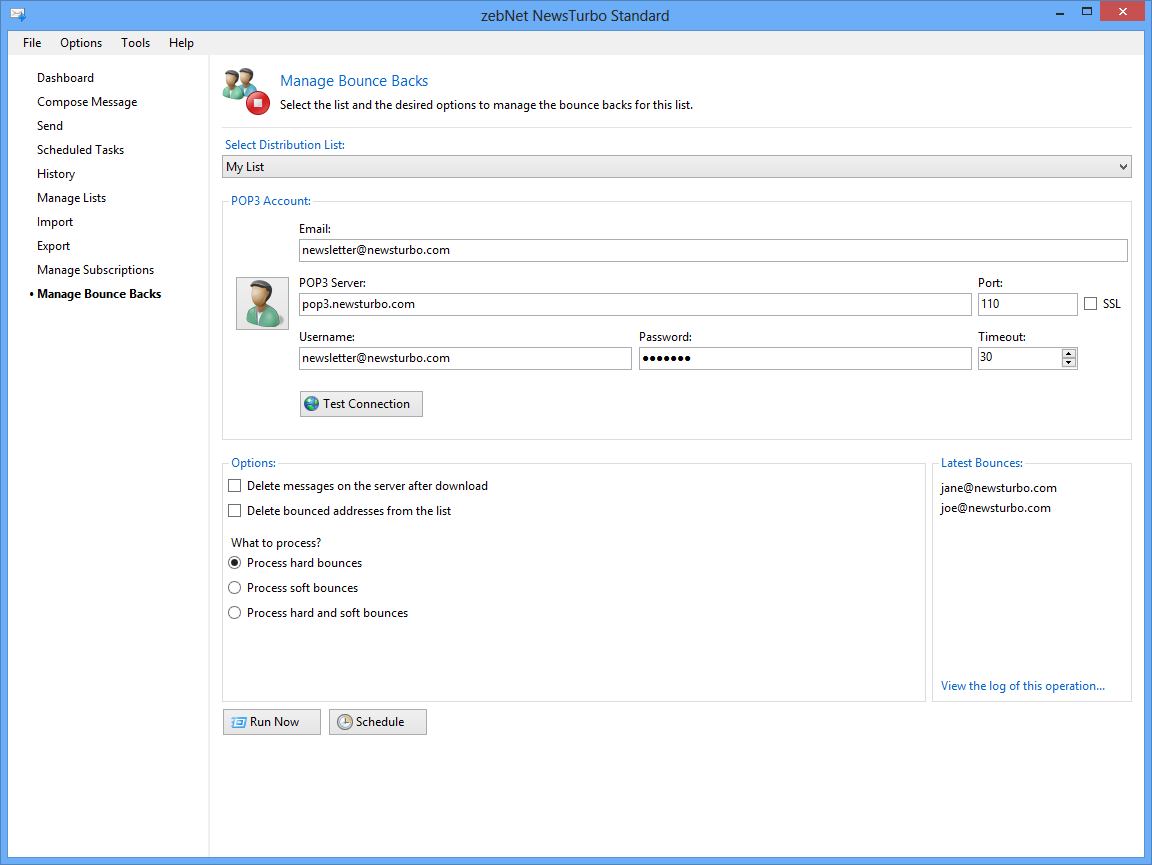The height and width of the screenshot is (865, 1152).
Task: Click the Run Now button icon
Action: (239, 722)
